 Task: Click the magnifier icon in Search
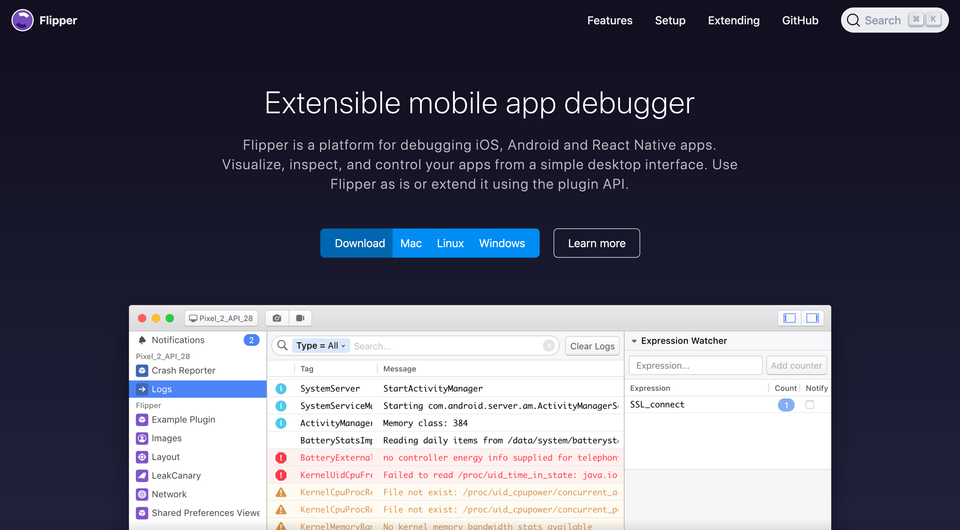point(853,20)
